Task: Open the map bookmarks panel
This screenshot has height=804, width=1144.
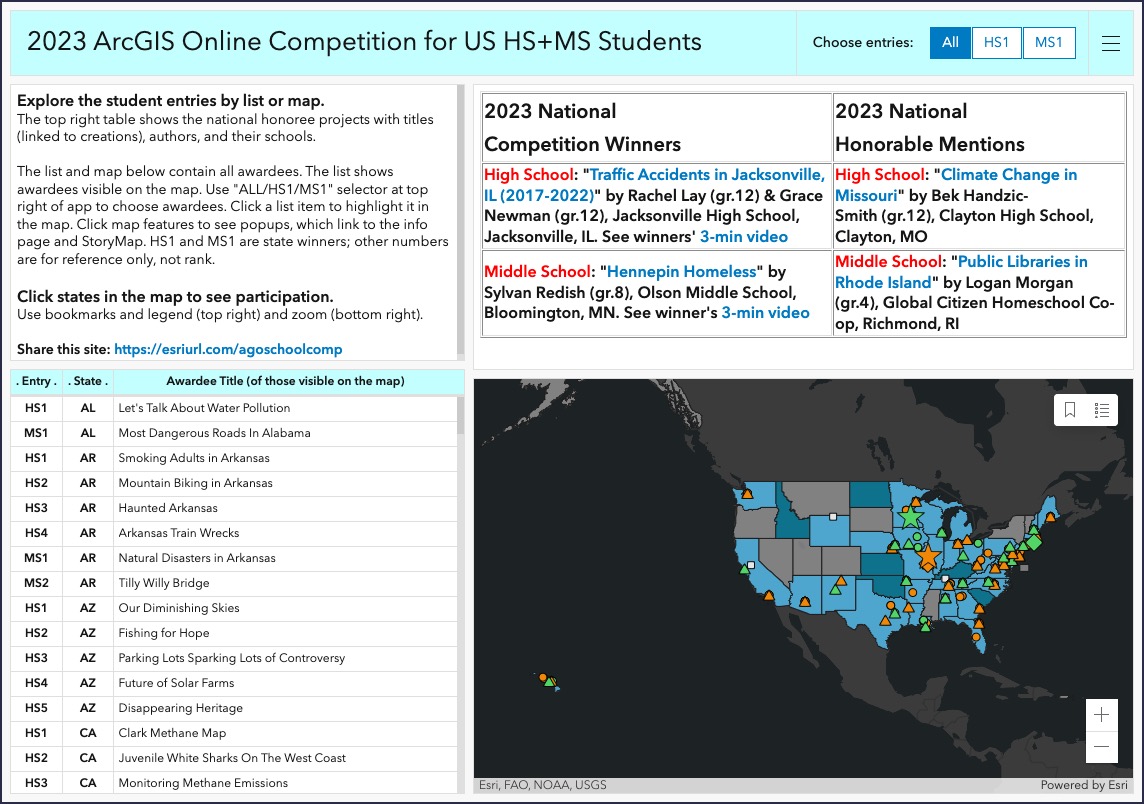Action: click(x=1071, y=410)
